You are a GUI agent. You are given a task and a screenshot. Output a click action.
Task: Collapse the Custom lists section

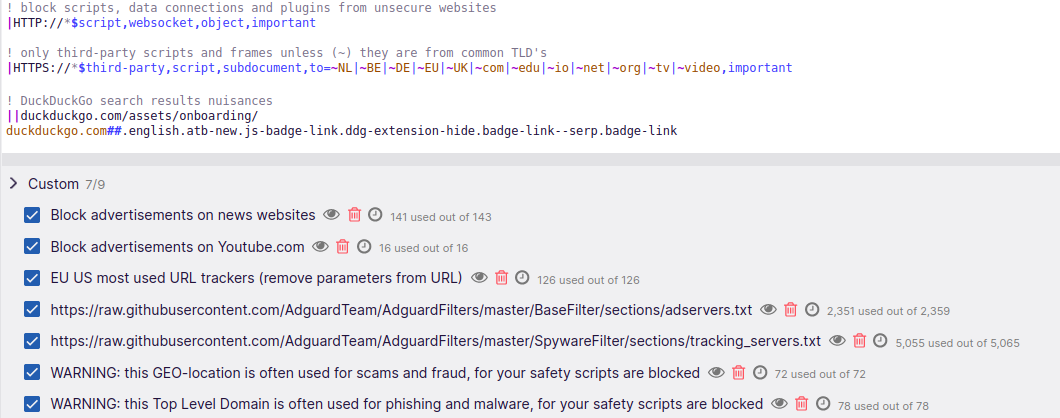(x=13, y=184)
